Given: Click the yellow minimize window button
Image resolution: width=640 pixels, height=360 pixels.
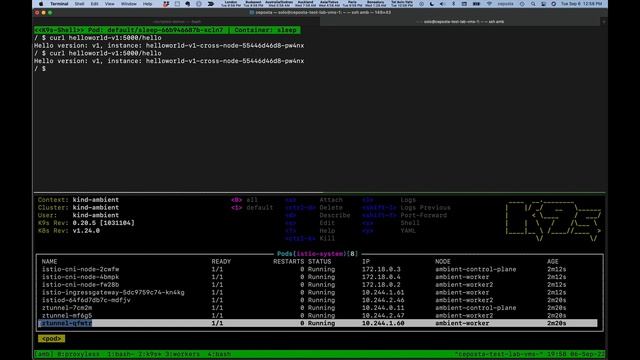Looking at the screenshot, I should coord(44,13).
